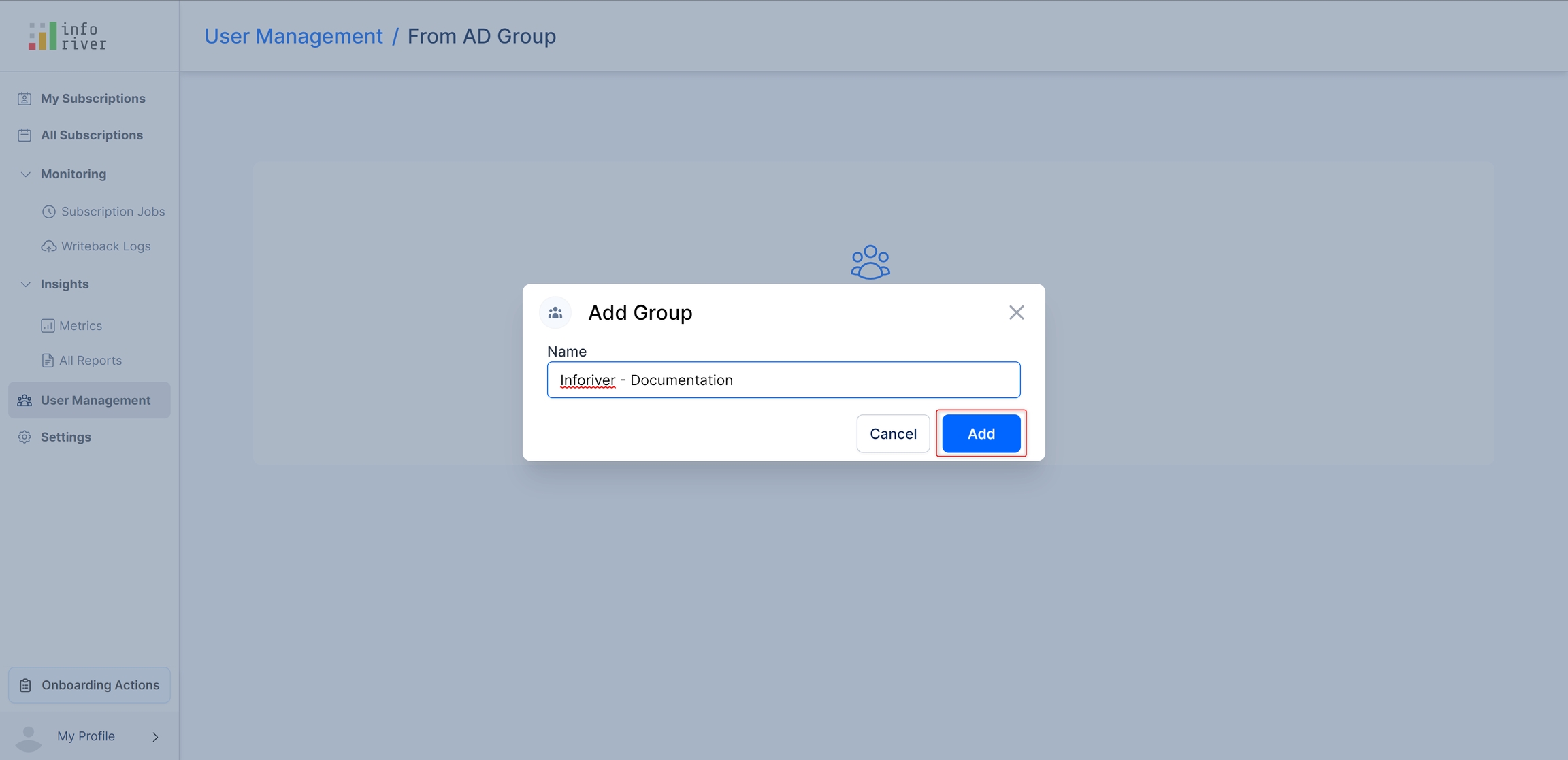Click the All Reports document icon
The width and height of the screenshot is (1568, 760).
point(48,361)
